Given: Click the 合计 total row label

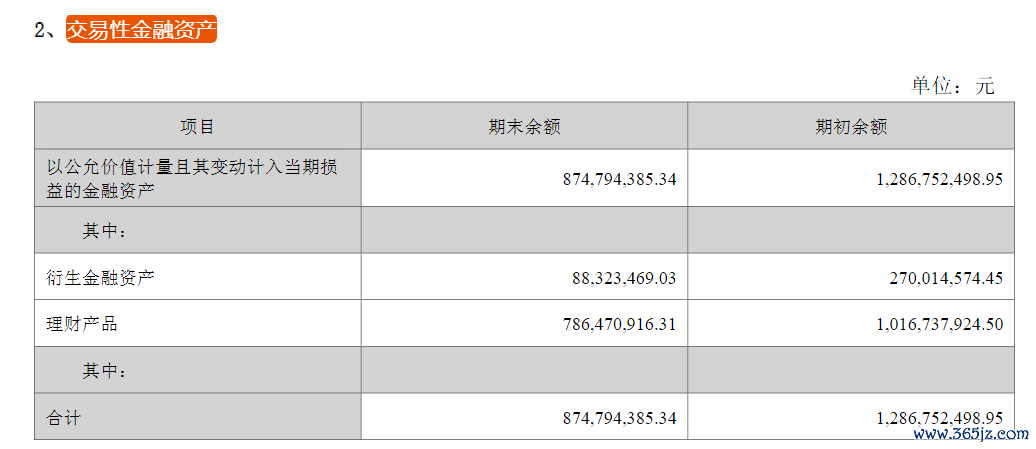Looking at the screenshot, I should coord(63,417).
